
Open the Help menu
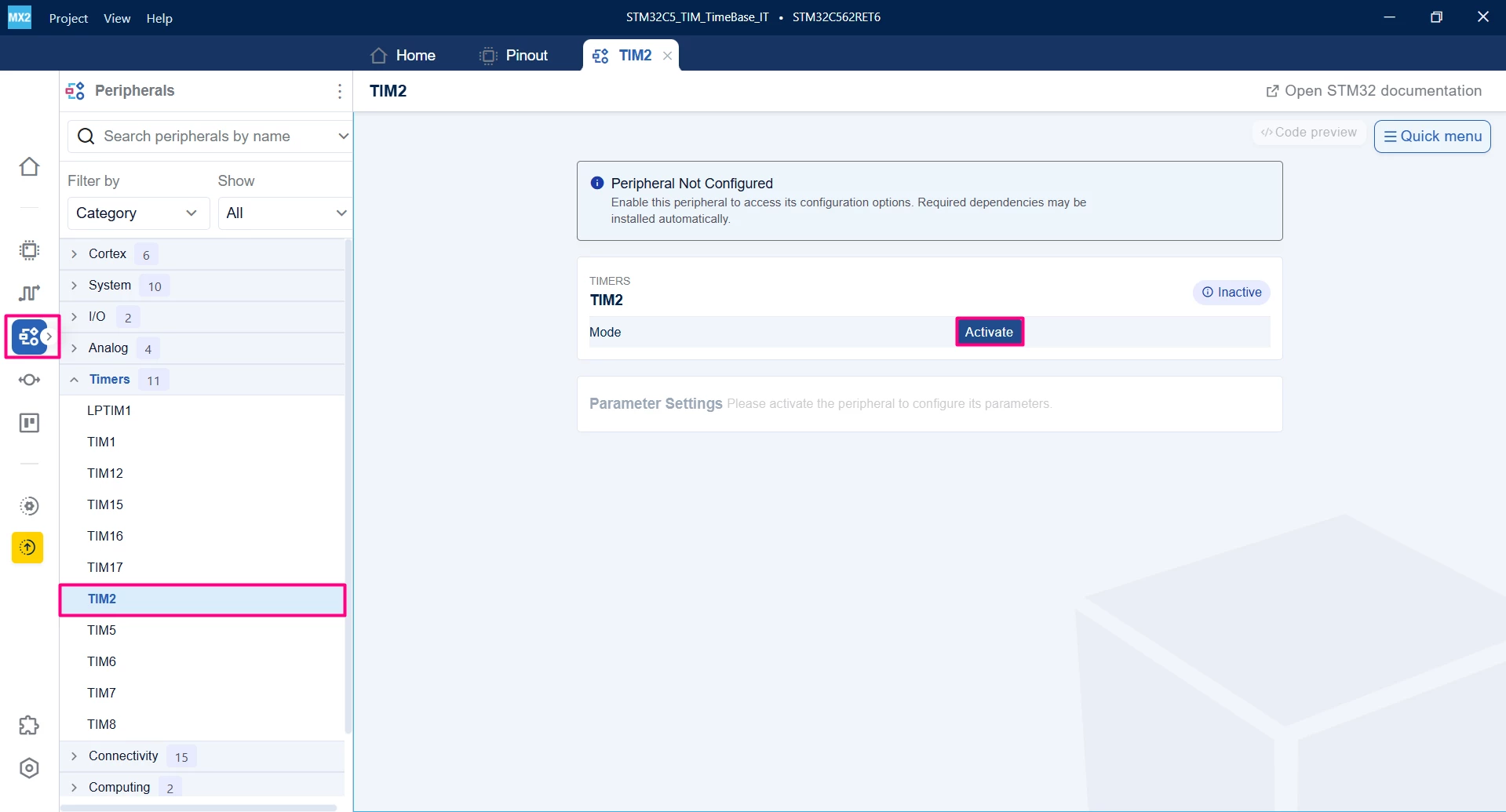point(159,18)
